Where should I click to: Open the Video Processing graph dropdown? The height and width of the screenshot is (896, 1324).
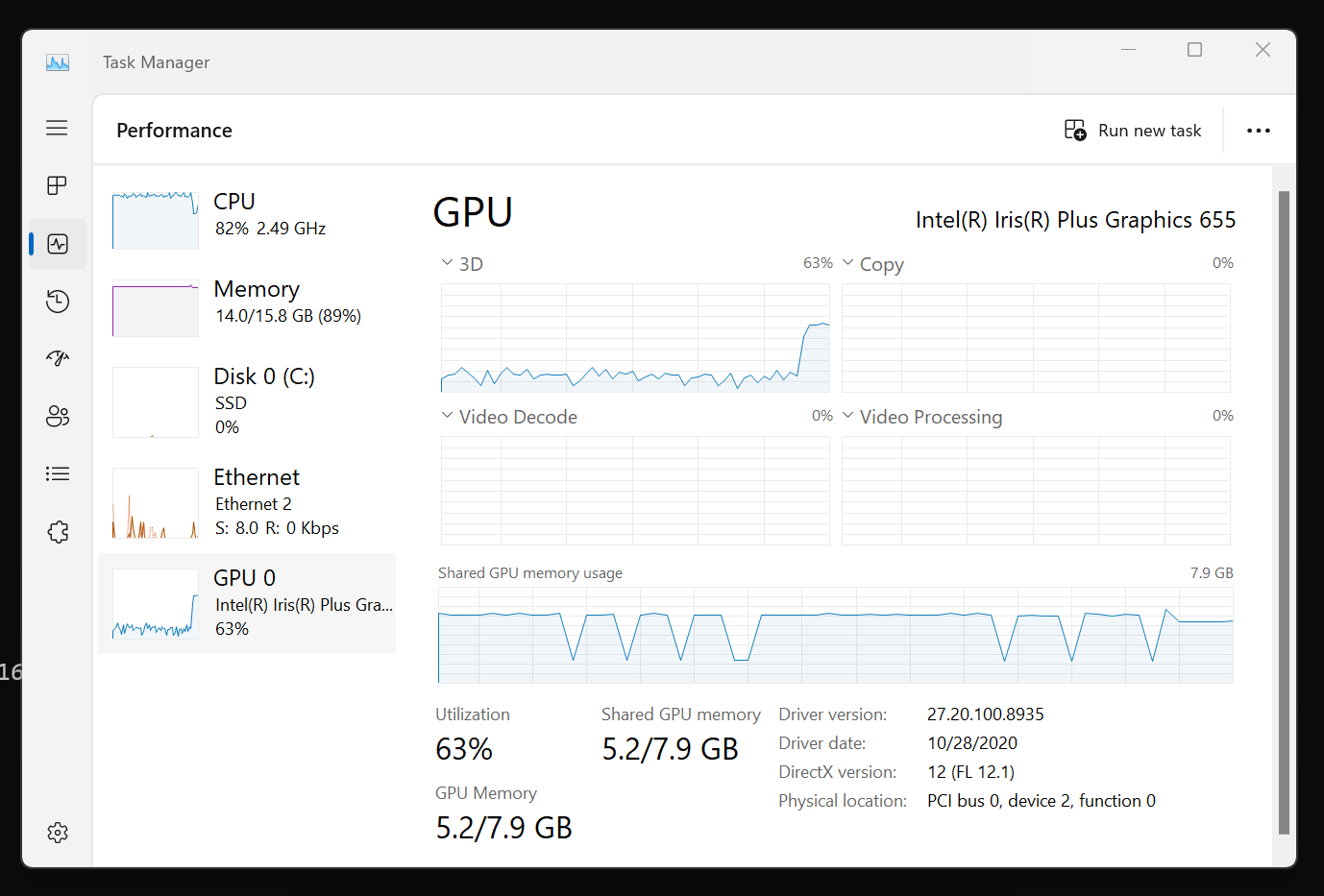(x=848, y=416)
